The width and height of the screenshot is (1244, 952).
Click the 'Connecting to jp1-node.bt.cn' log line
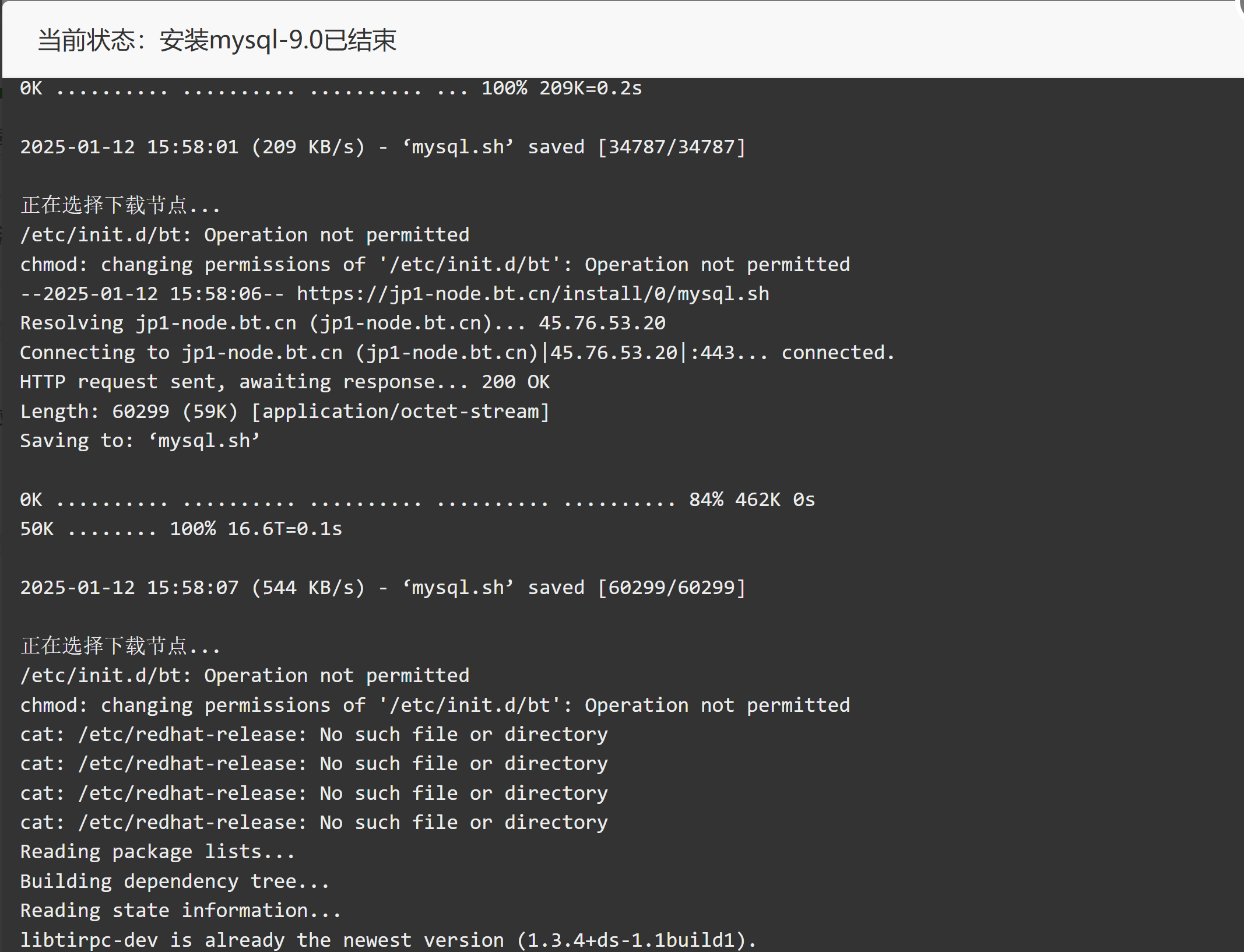coord(458,352)
